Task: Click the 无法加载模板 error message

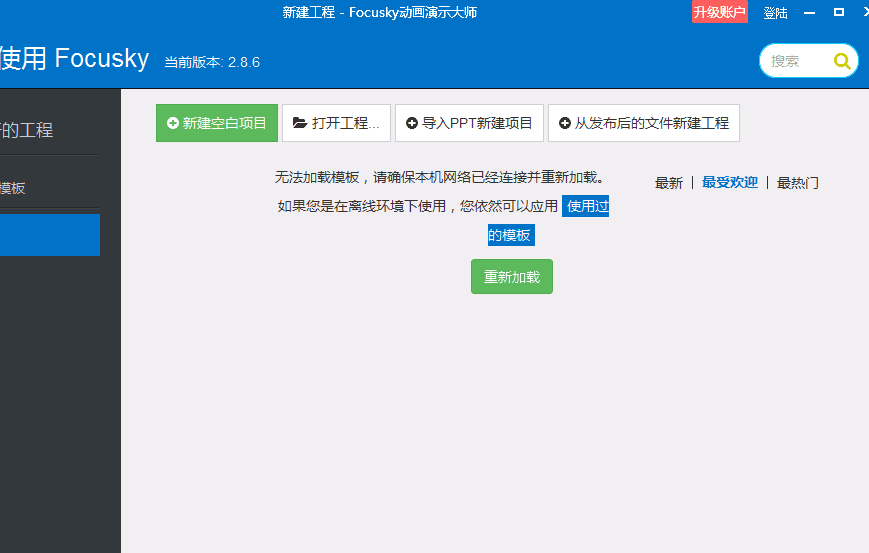Action: (439, 177)
